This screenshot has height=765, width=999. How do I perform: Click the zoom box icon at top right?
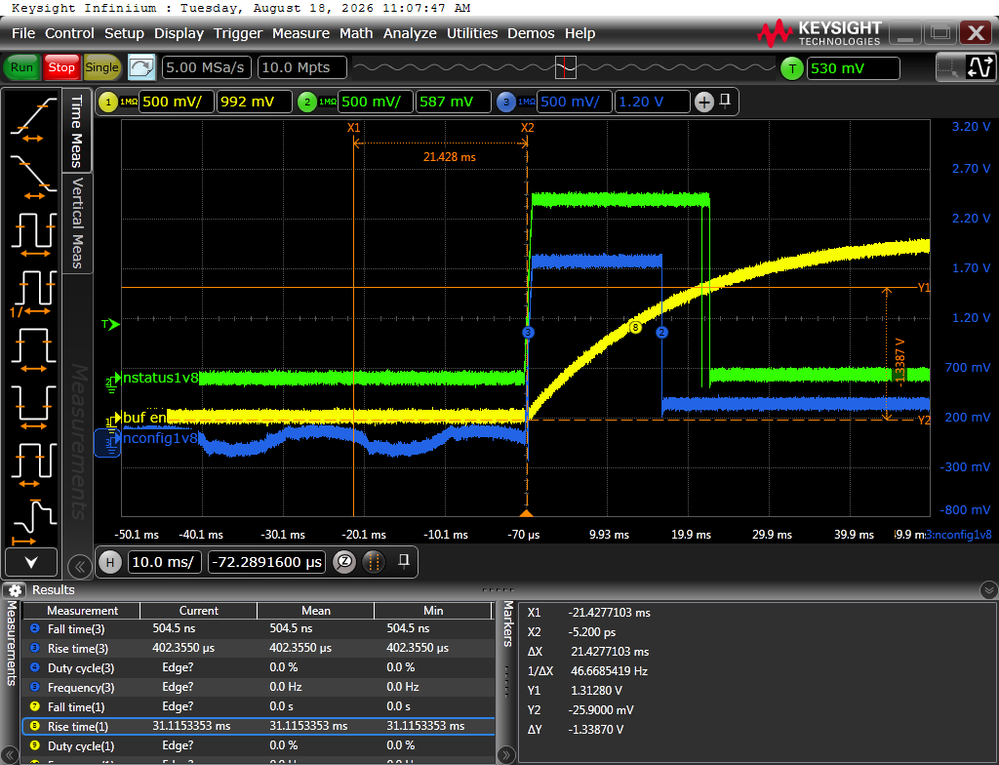[948, 68]
